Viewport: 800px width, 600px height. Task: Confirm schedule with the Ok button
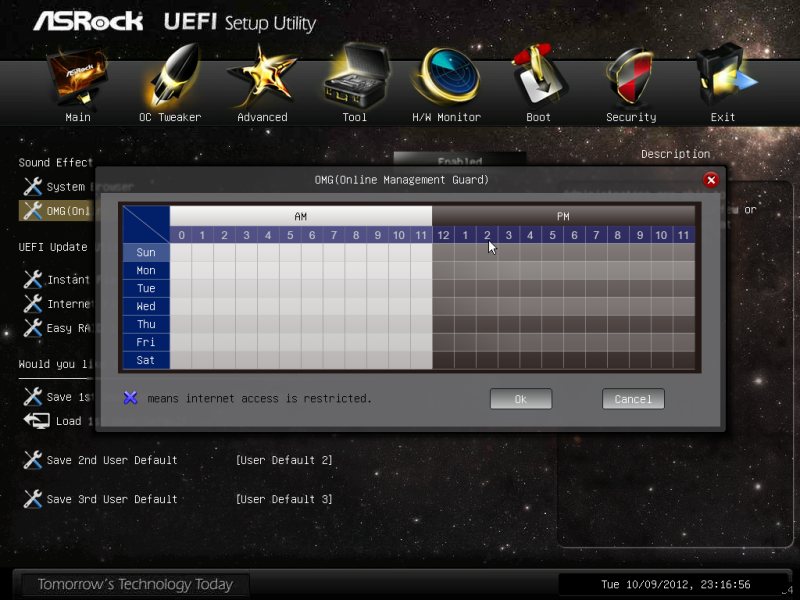521,399
